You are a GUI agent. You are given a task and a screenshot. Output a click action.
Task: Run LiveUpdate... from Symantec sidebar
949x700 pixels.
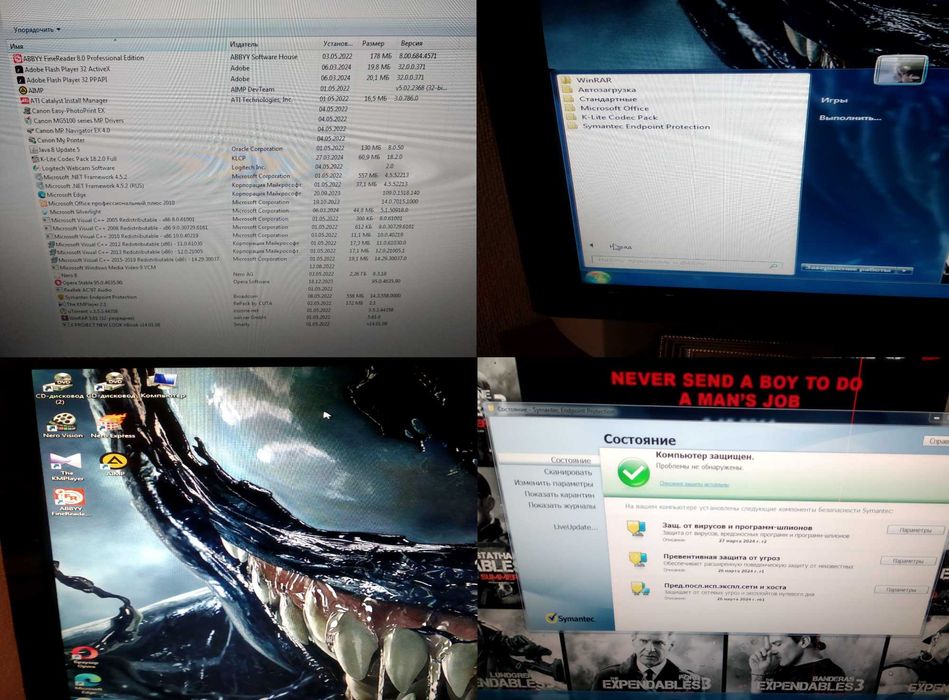(575, 527)
